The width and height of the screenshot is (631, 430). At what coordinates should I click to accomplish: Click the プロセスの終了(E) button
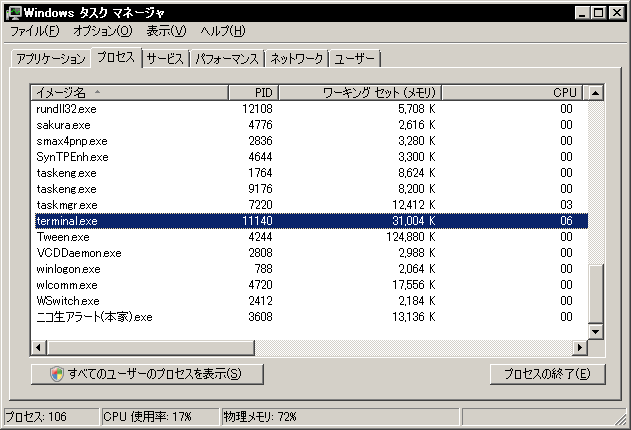(547, 374)
